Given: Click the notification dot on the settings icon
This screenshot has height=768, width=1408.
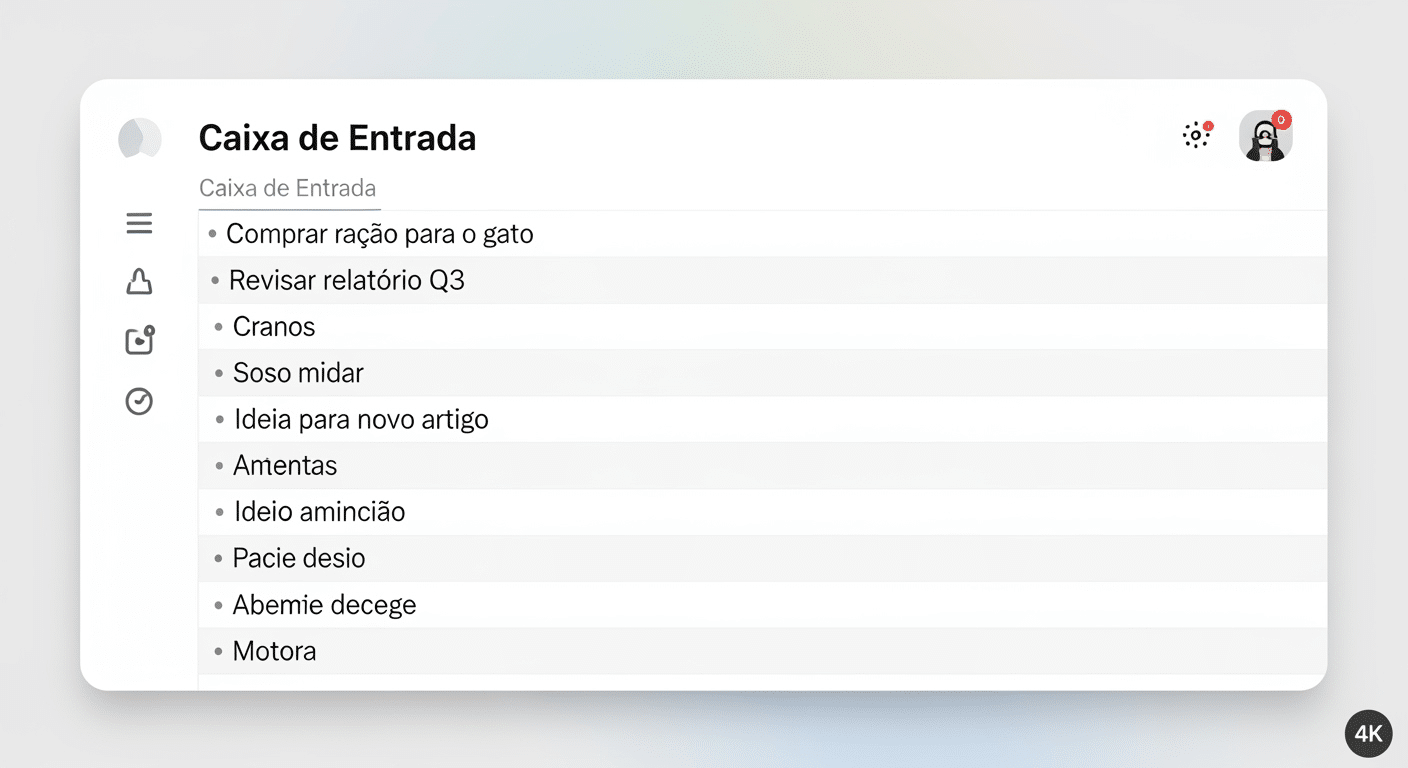Looking at the screenshot, I should coord(1209,126).
